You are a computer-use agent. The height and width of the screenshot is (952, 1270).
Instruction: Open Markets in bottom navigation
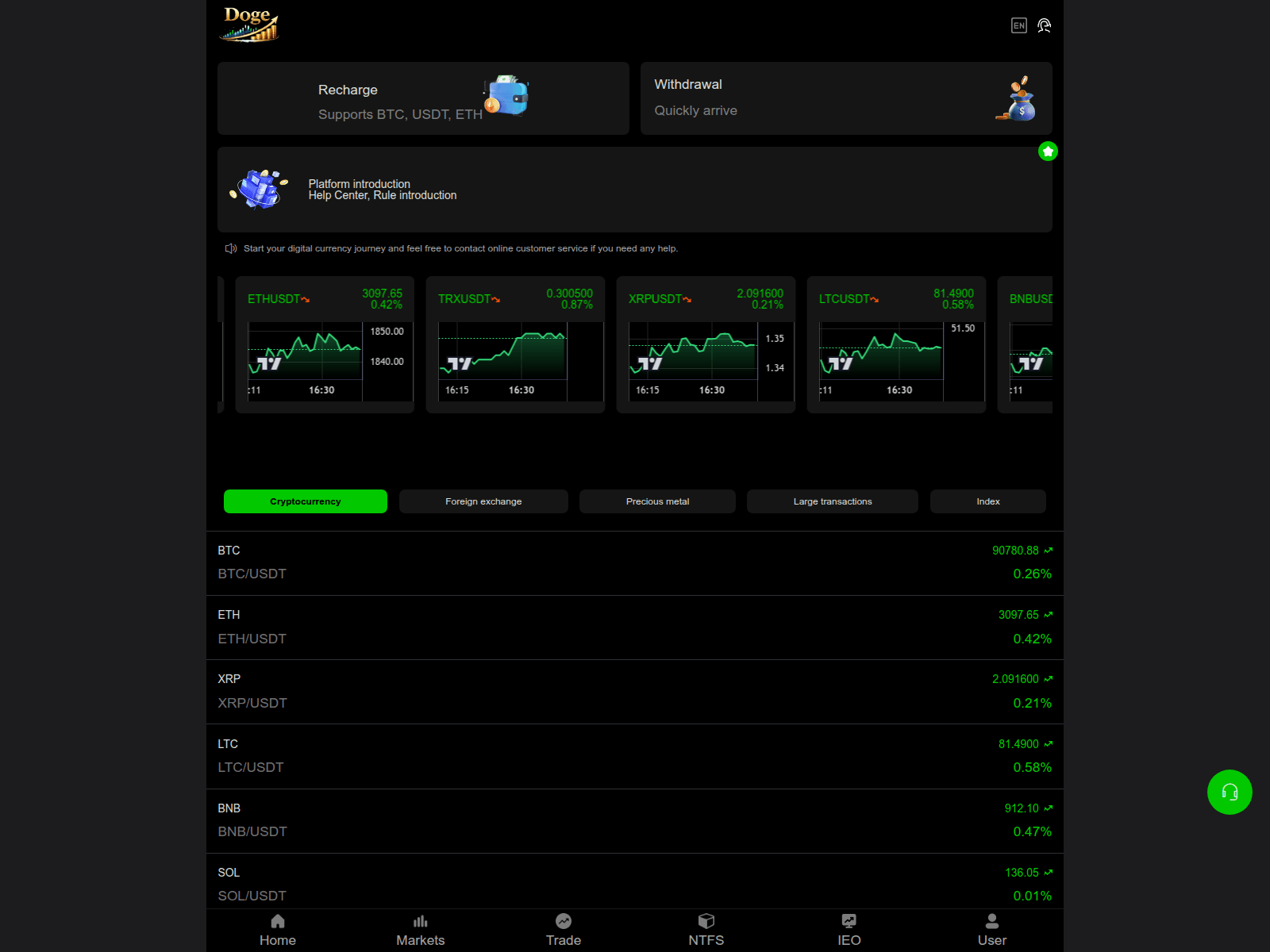pyautogui.click(x=421, y=931)
